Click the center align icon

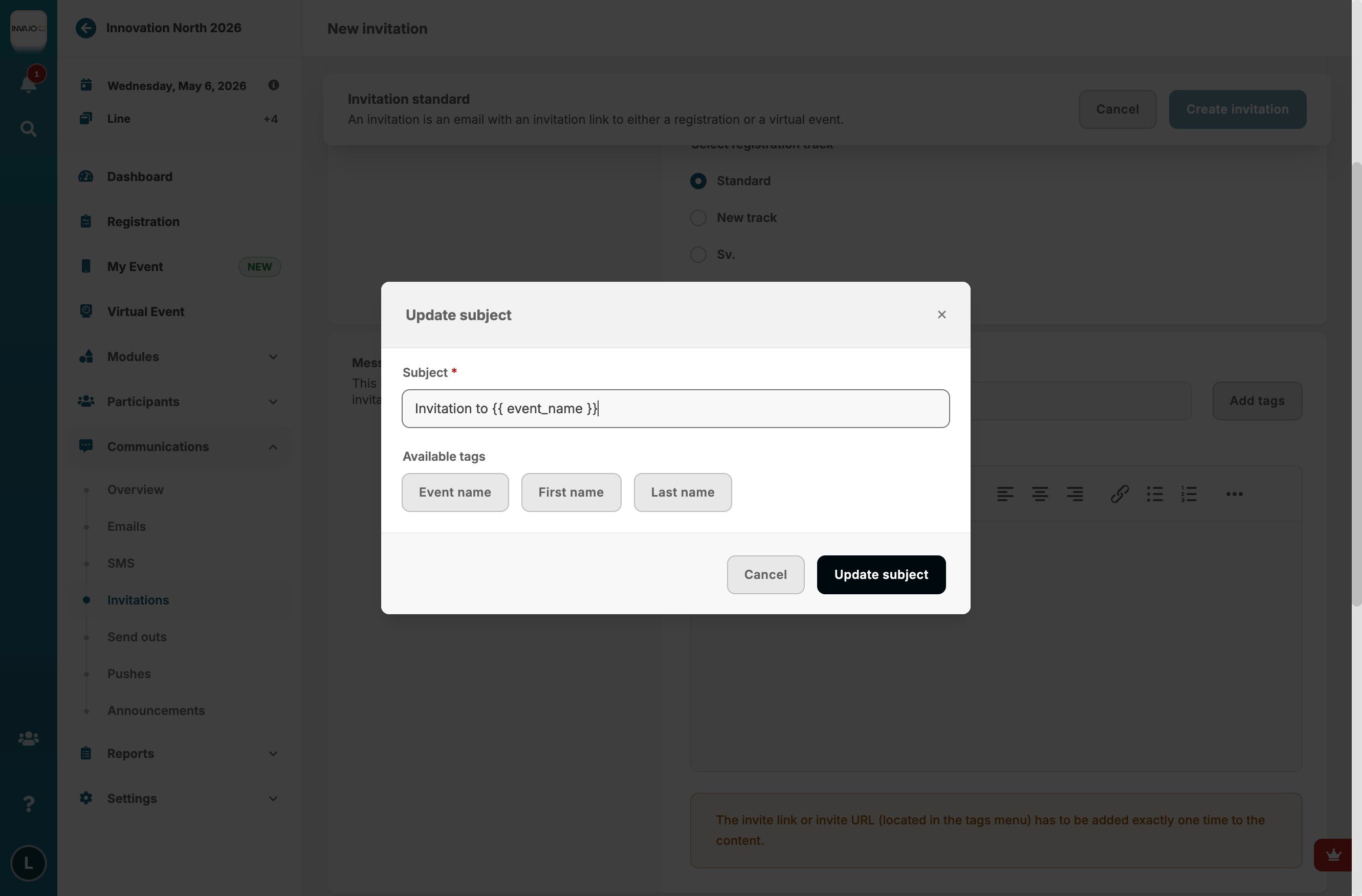[x=1040, y=494]
